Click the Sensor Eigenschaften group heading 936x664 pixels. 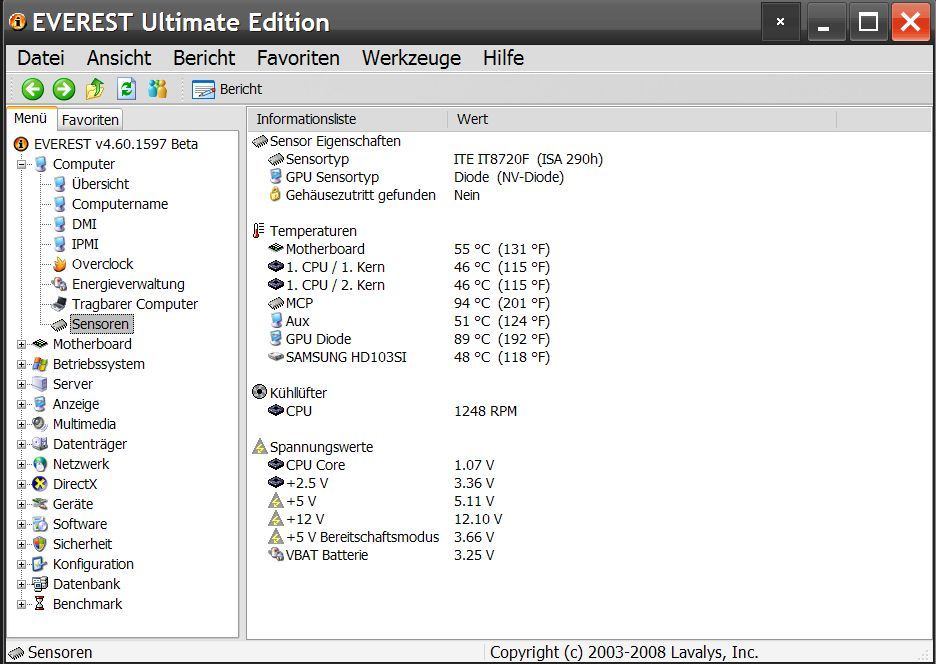(x=335, y=142)
